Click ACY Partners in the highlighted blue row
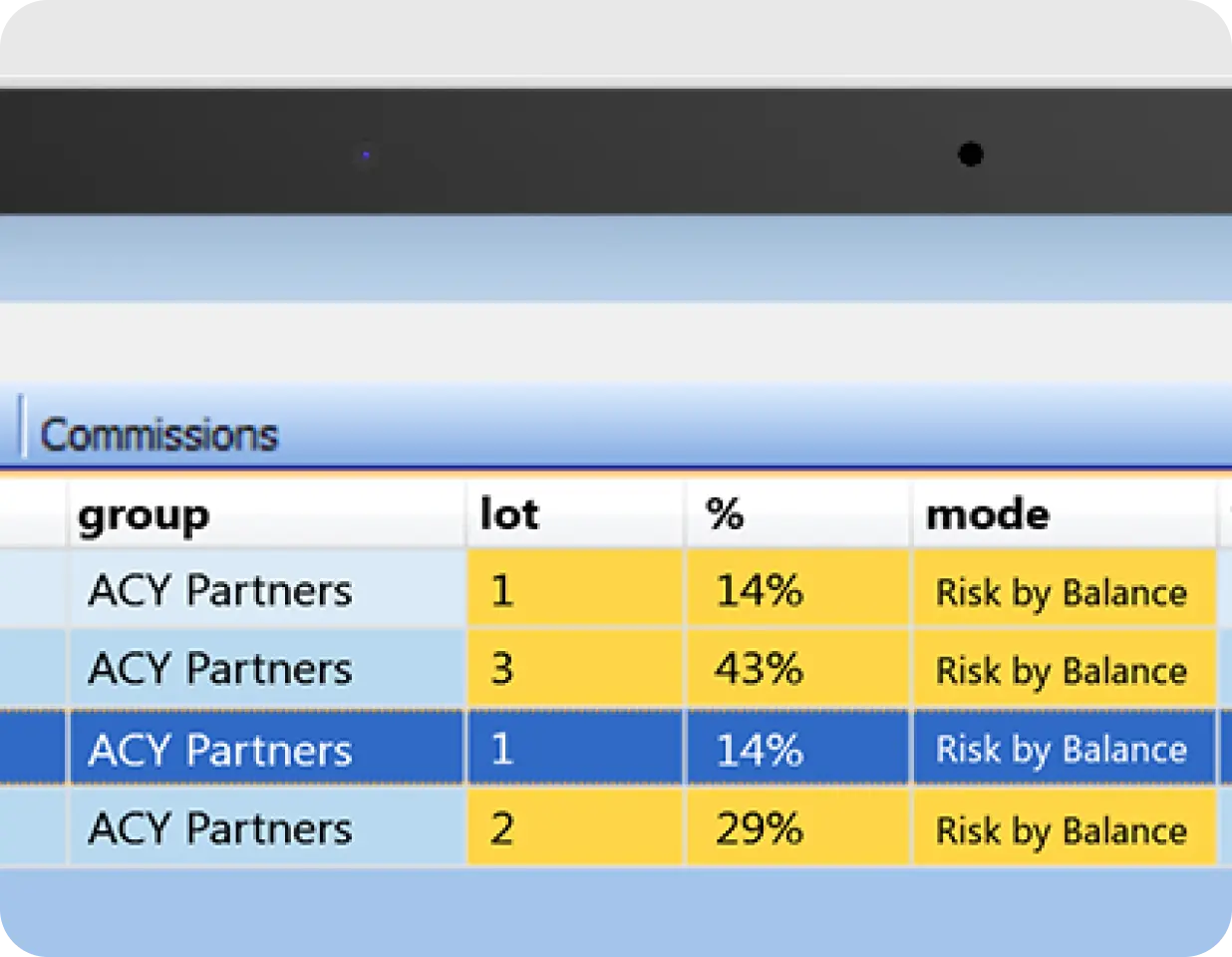 [220, 750]
